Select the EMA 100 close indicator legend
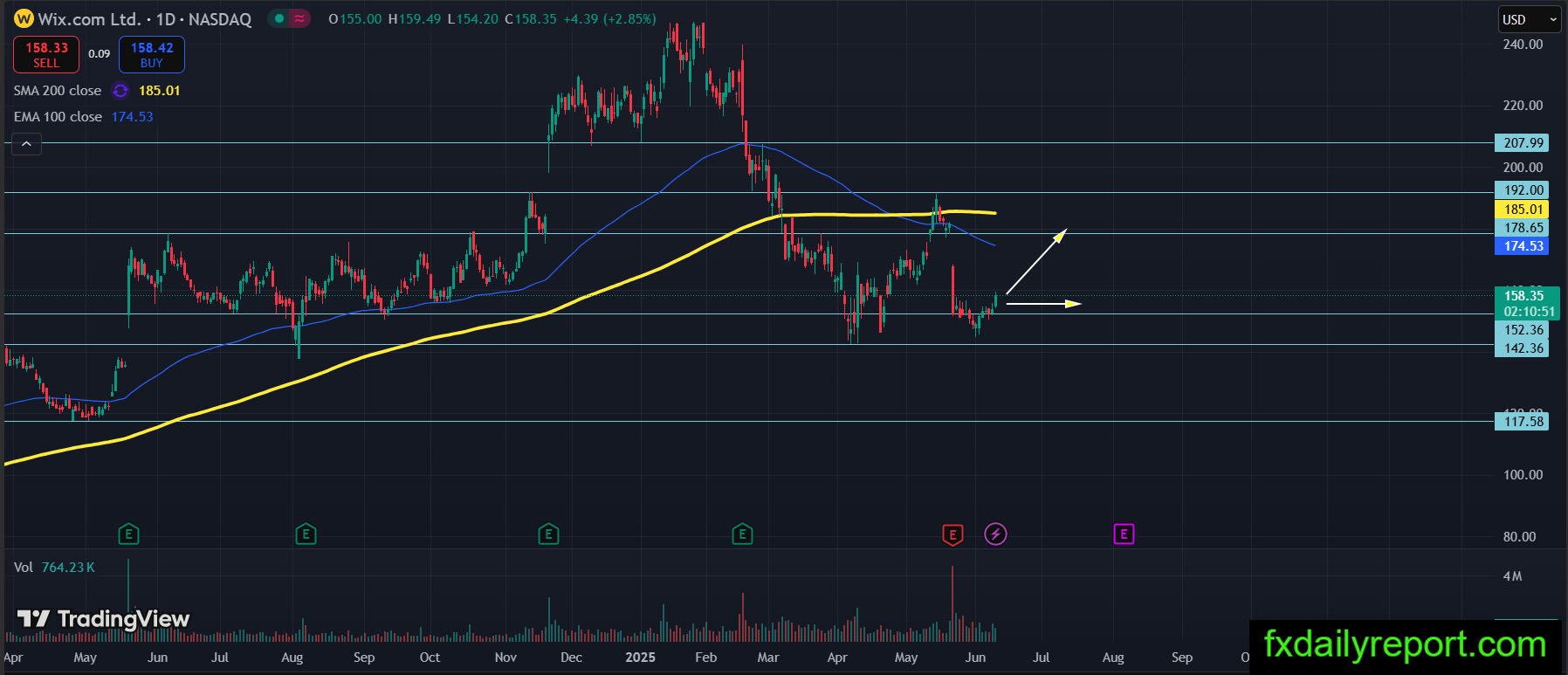This screenshot has width=1568, height=675. point(58,117)
